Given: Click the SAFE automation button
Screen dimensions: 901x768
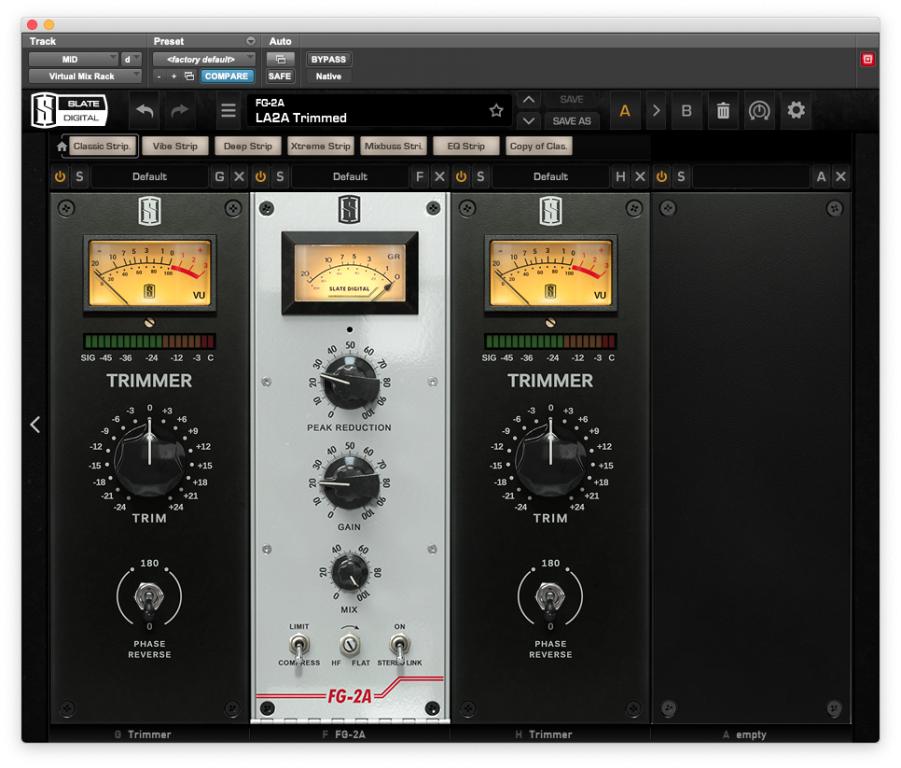Looking at the screenshot, I should tap(280, 76).
